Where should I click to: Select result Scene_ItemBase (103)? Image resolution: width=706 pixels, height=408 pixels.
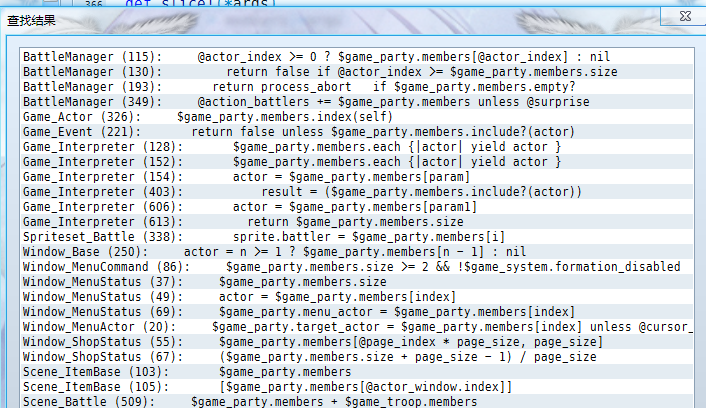pyautogui.click(x=356, y=372)
